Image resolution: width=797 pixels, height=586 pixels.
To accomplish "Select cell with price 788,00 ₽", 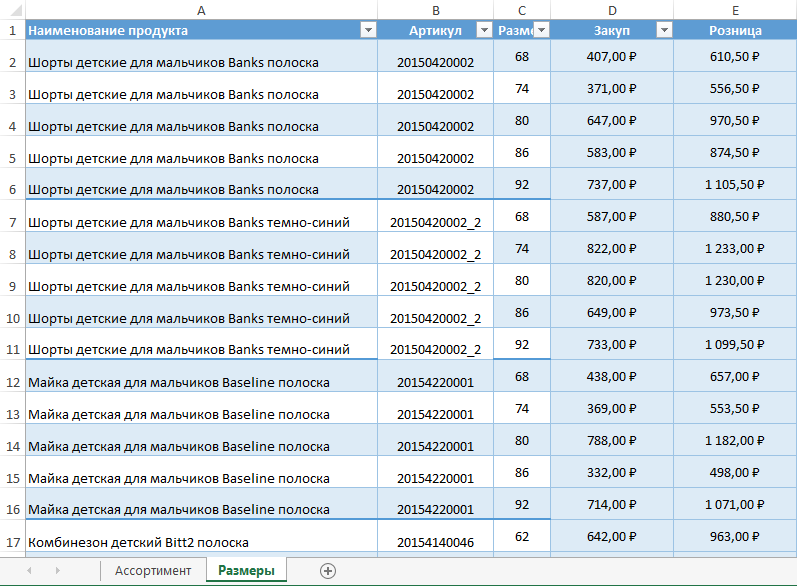I will point(612,441).
